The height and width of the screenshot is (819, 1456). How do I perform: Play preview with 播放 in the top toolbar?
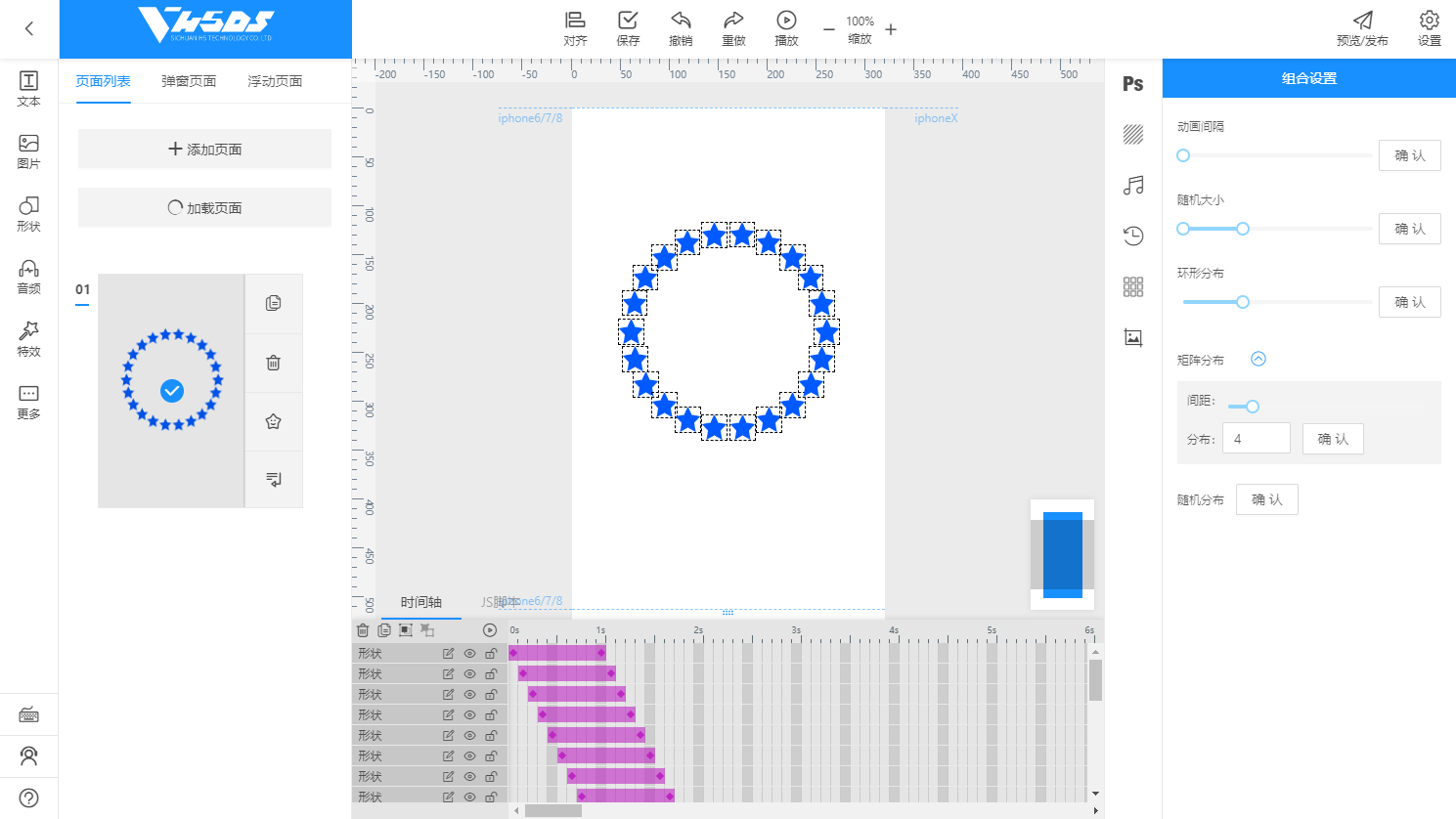coord(786,28)
